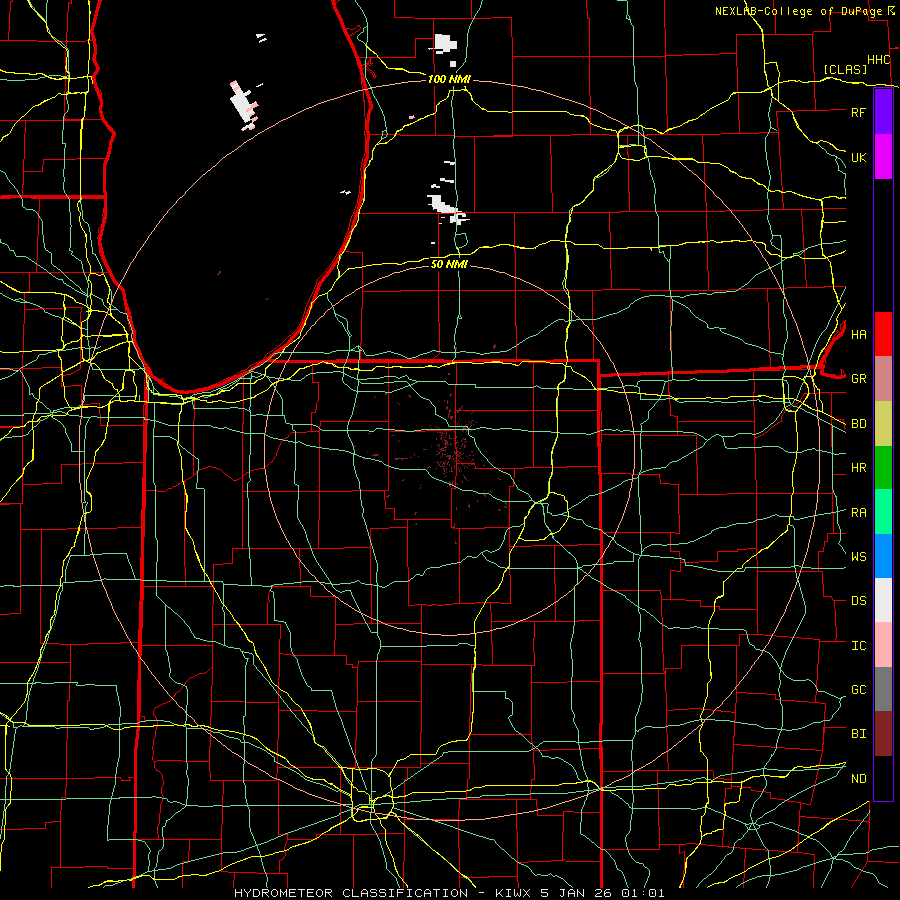Select the salmon GR legend swatch
The height and width of the screenshot is (900, 900).
click(883, 379)
